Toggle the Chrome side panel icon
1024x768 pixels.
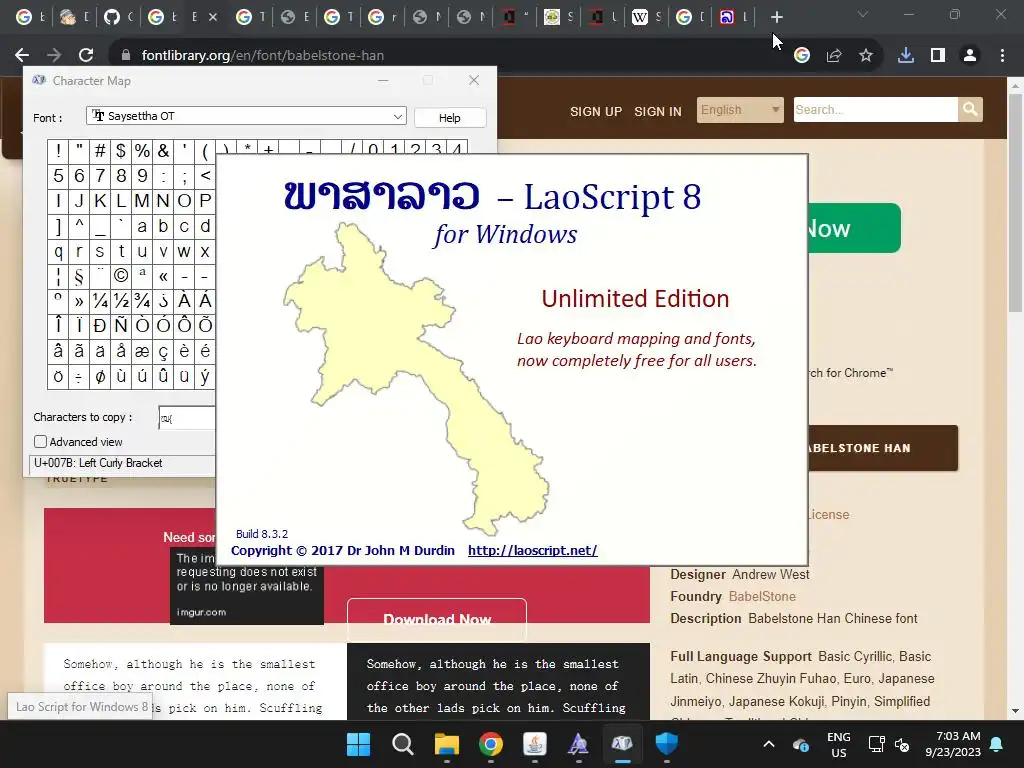[938, 56]
